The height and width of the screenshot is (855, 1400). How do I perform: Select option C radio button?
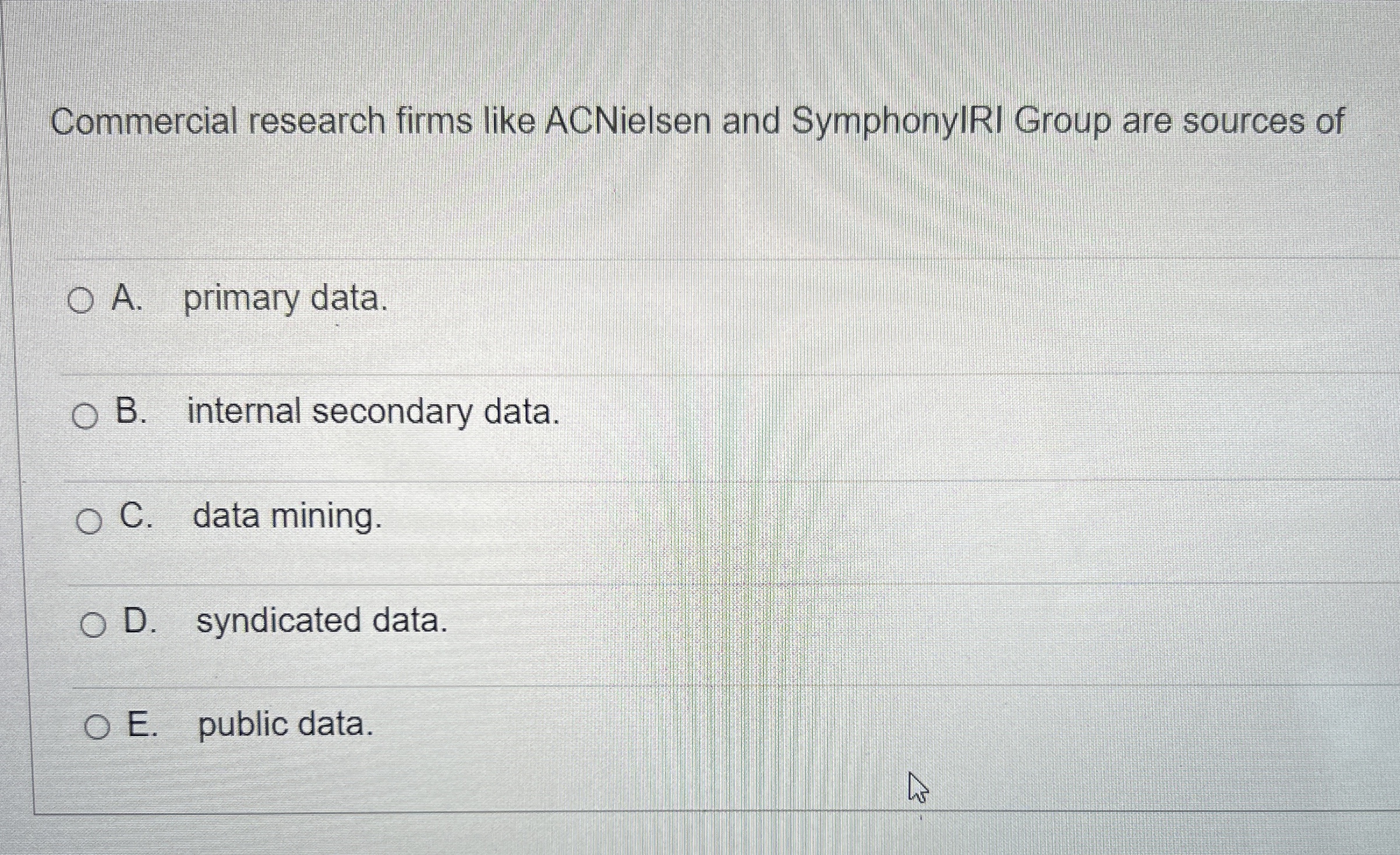pyautogui.click(x=89, y=521)
